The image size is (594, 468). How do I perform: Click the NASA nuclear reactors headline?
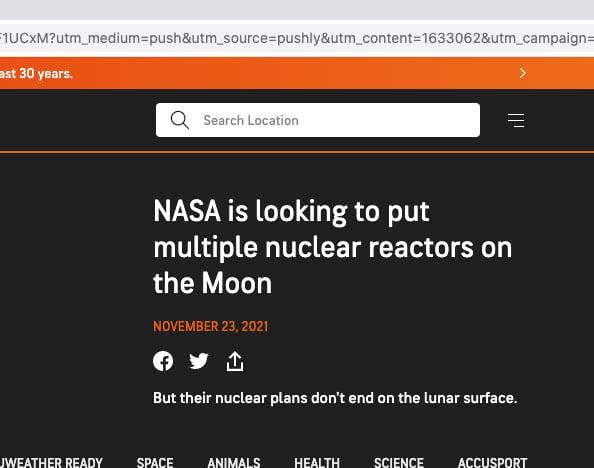click(x=333, y=247)
